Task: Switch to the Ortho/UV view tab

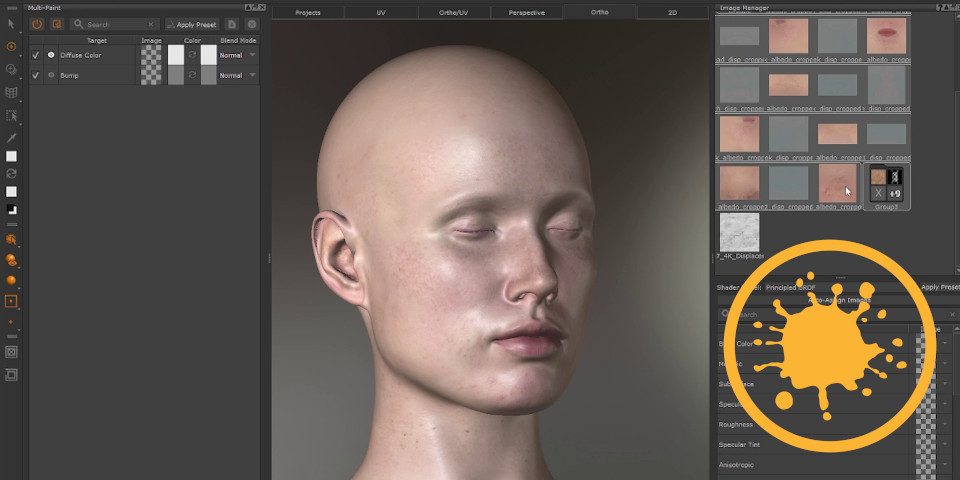Action: (x=453, y=13)
